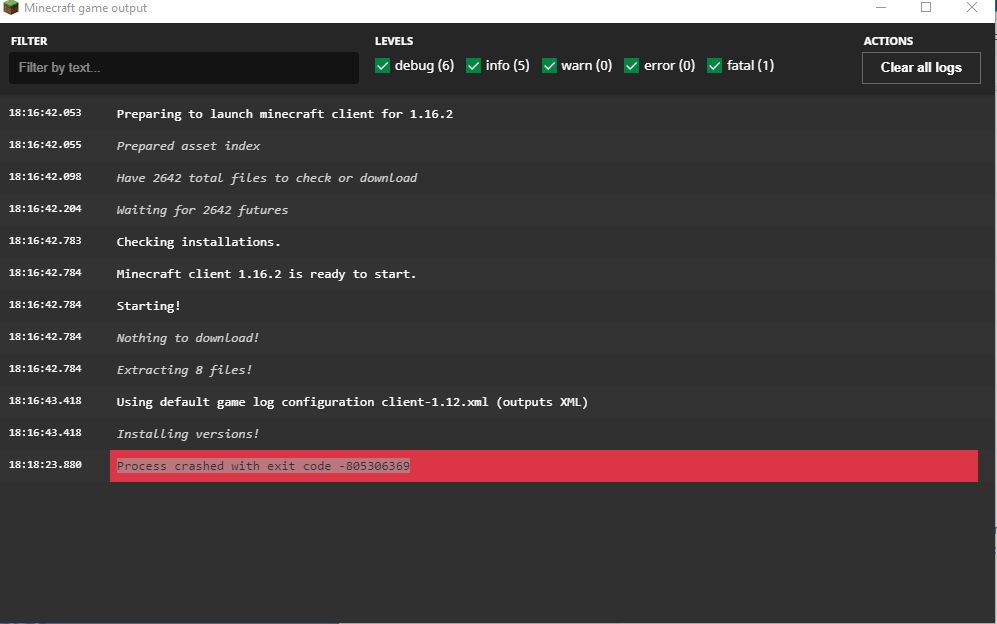Click the Checking installations log entry

point(198,242)
